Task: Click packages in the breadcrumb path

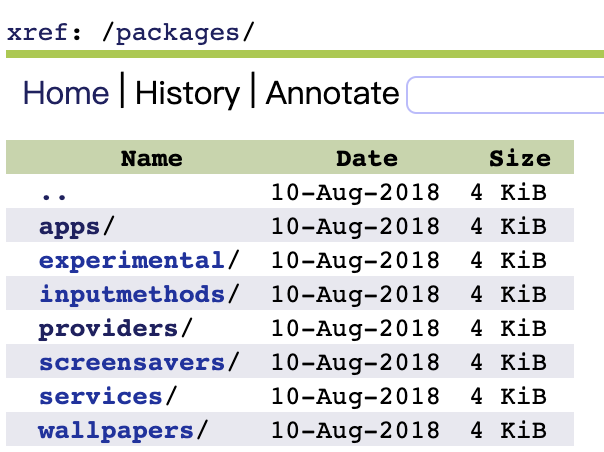Action: pyautogui.click(x=177, y=31)
